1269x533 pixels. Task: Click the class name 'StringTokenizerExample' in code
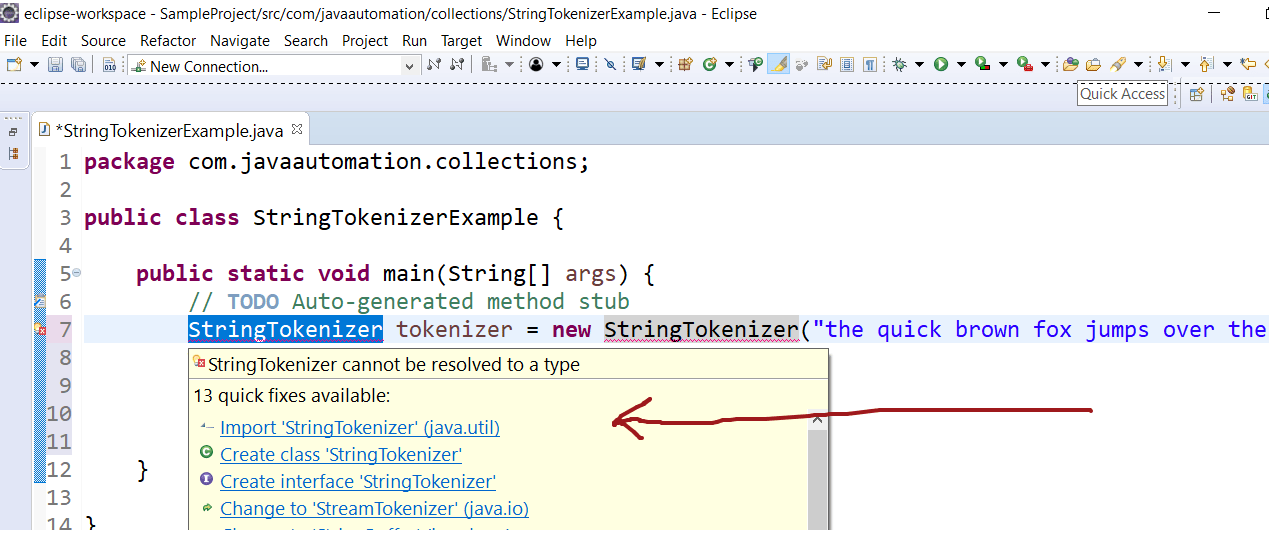pyautogui.click(x=395, y=218)
